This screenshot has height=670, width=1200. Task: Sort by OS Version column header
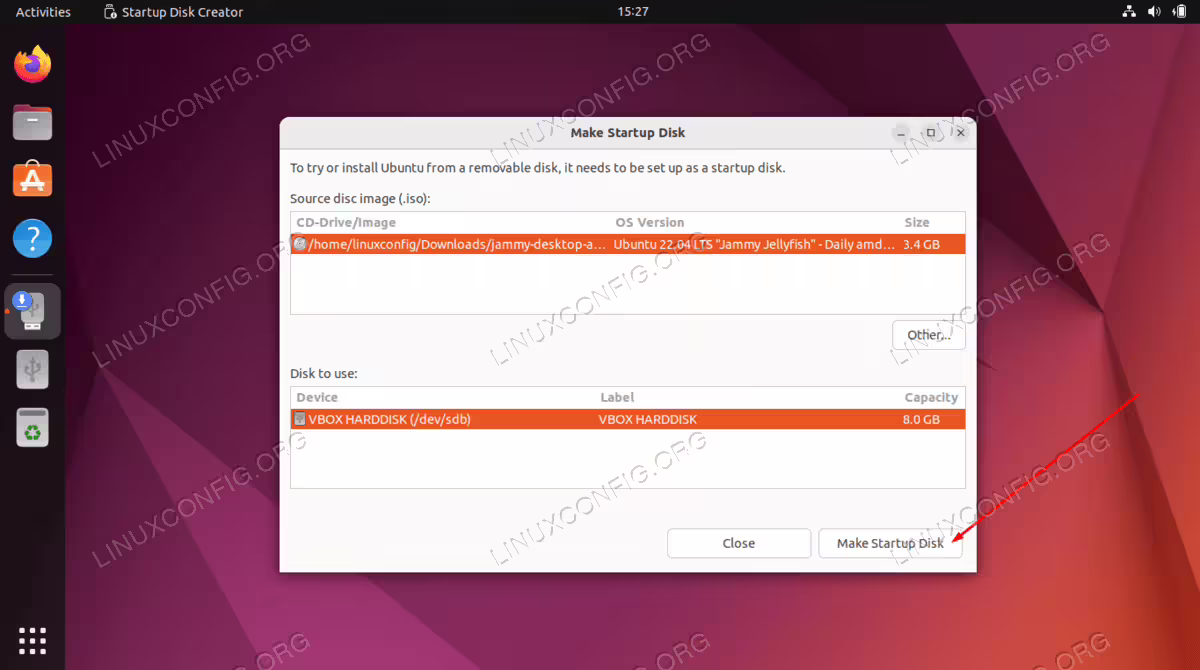(650, 222)
